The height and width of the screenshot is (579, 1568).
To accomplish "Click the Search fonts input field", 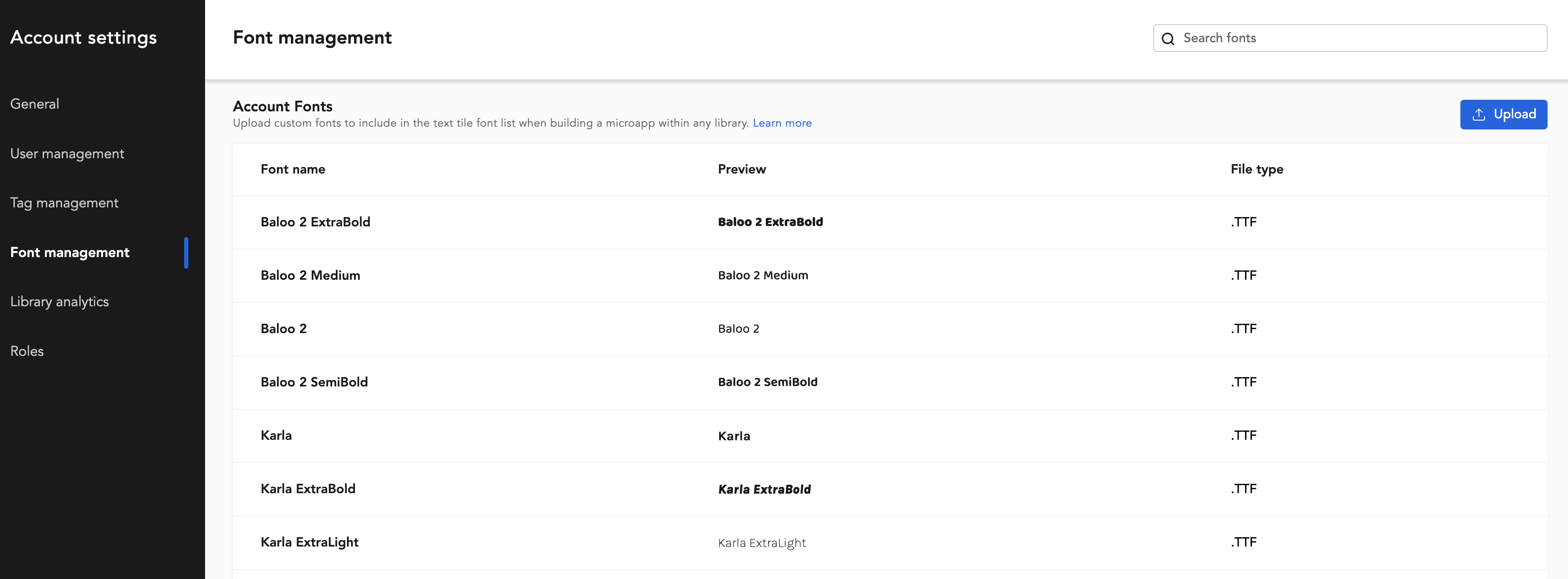I will pyautogui.click(x=1350, y=38).
